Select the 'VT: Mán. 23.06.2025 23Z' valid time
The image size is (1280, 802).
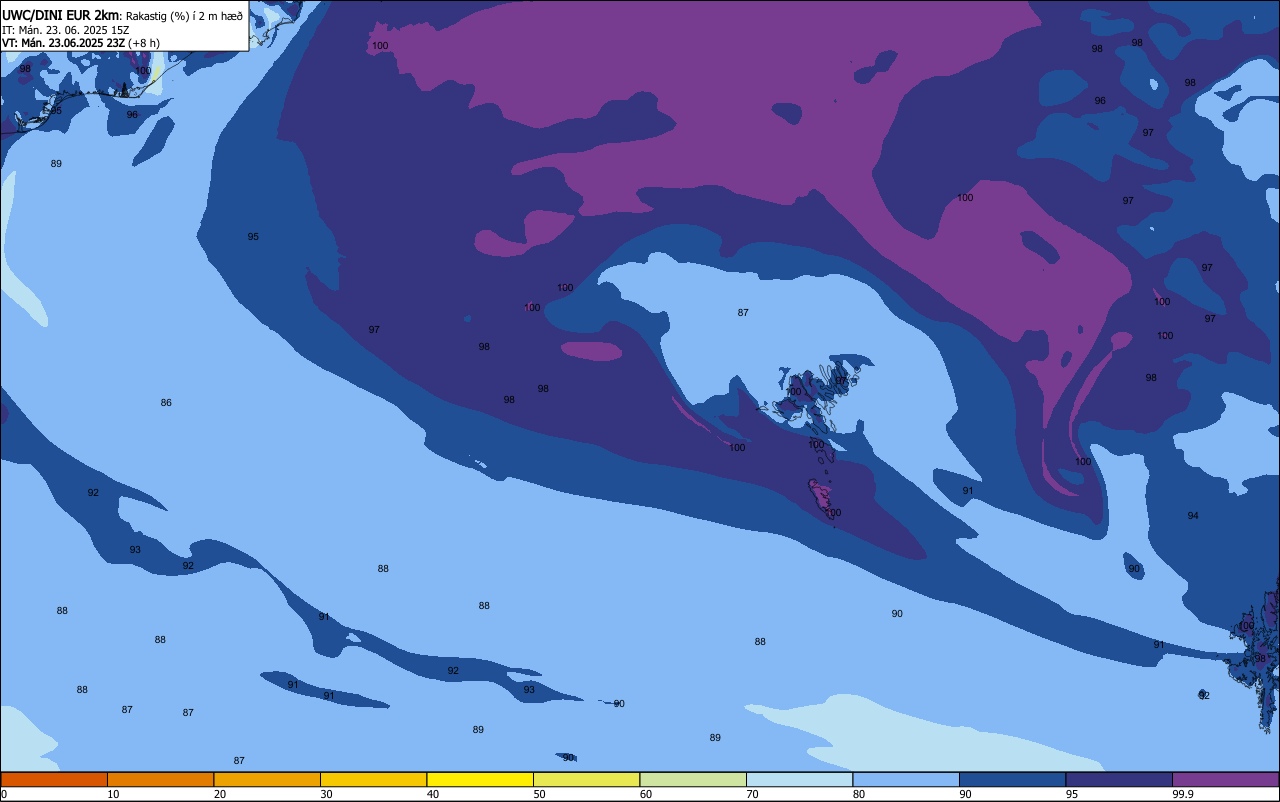click(x=64, y=43)
